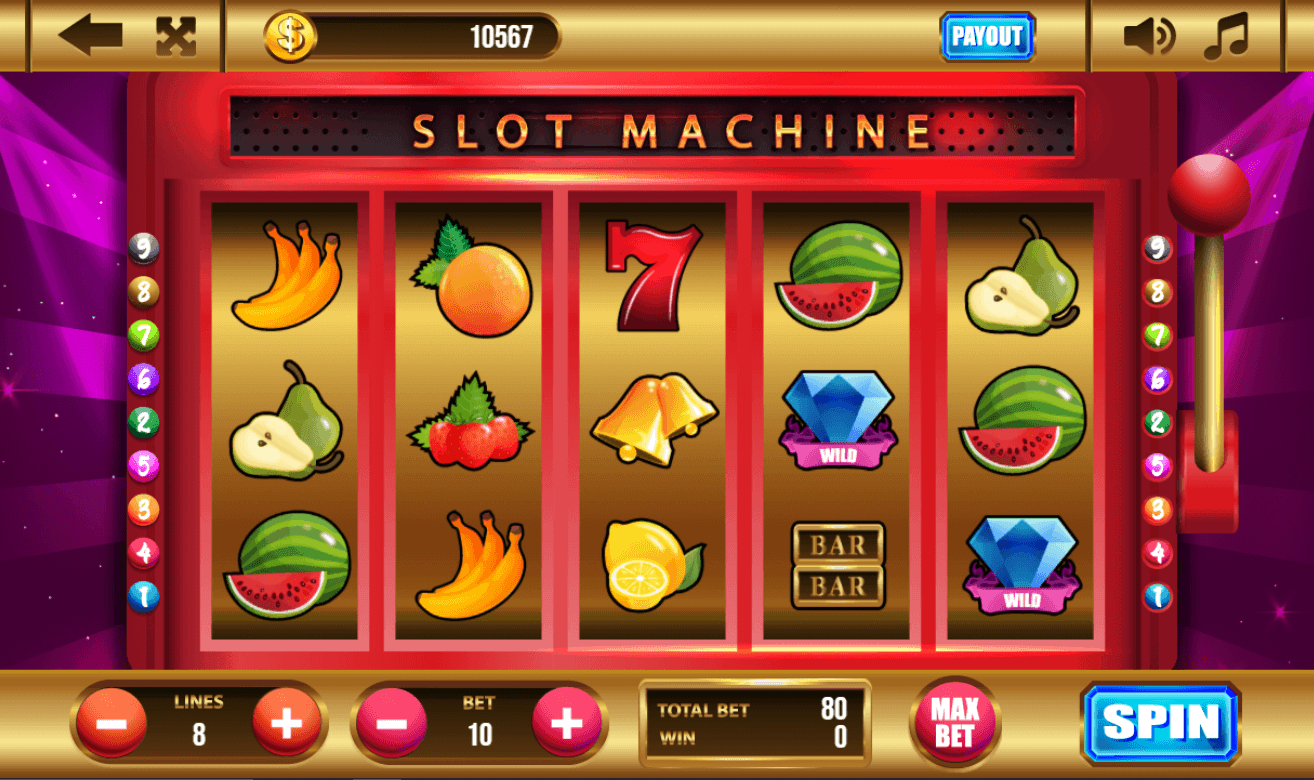Click the golden bells symbol
The width and height of the screenshot is (1314, 780).
click(653, 419)
